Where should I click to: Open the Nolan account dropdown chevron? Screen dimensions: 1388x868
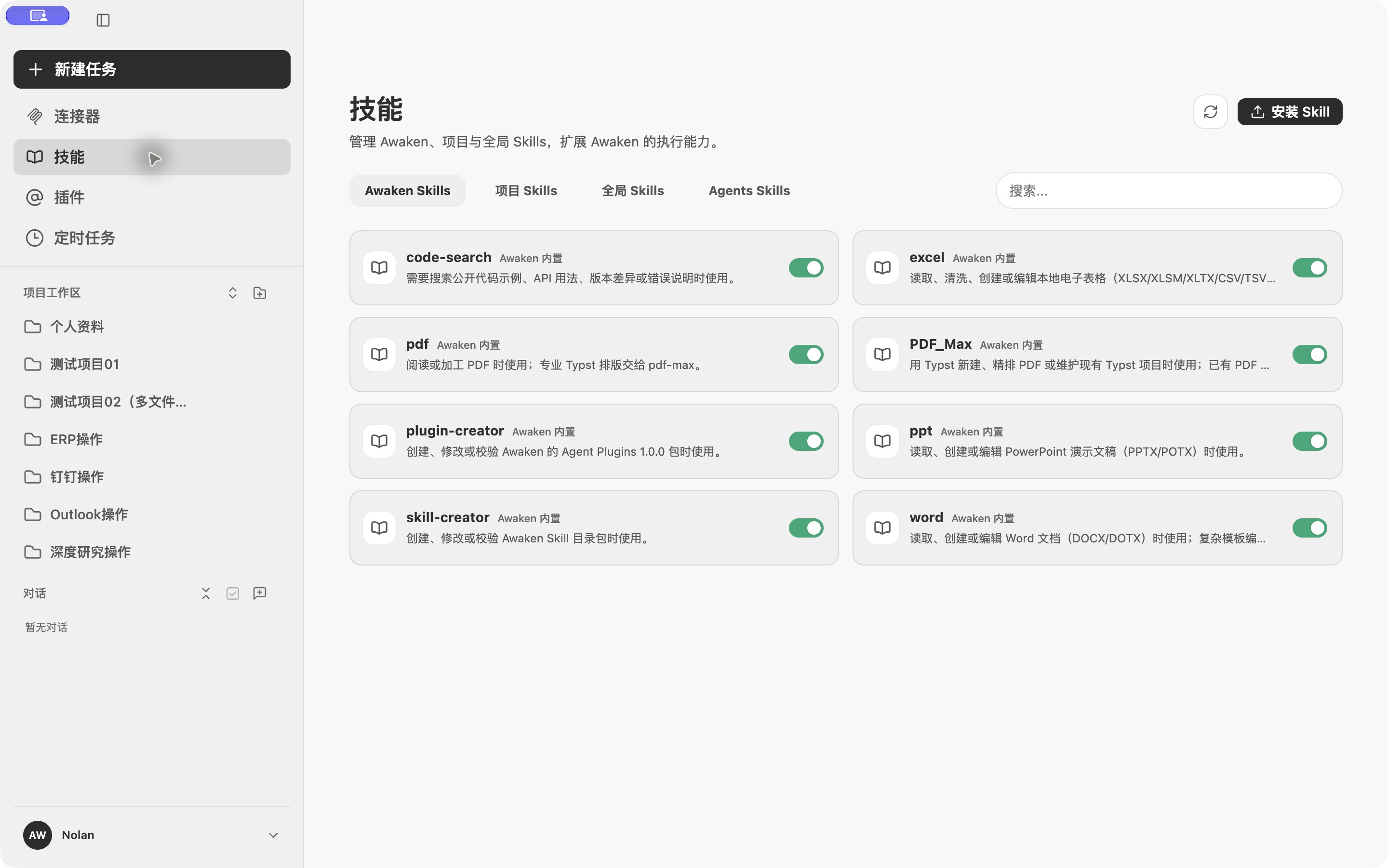[273, 835]
